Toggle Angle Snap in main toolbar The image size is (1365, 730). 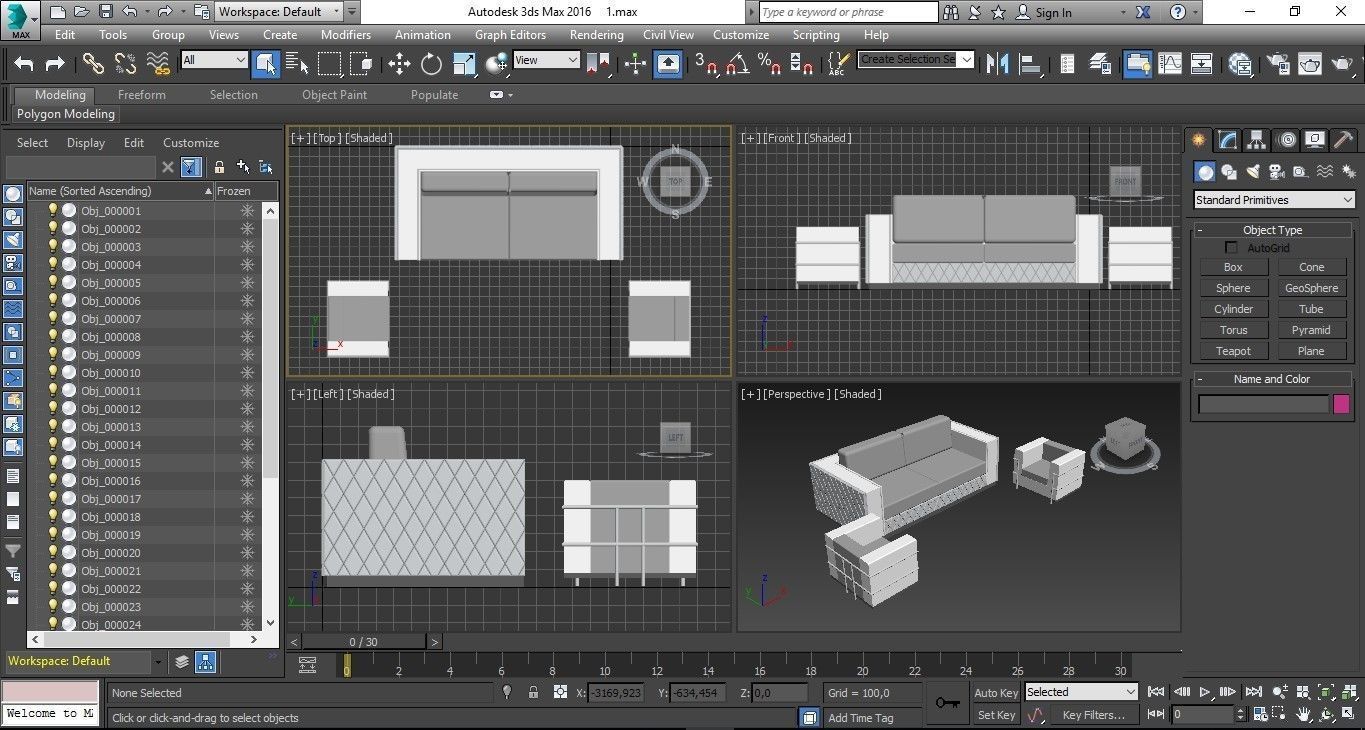pyautogui.click(x=738, y=63)
